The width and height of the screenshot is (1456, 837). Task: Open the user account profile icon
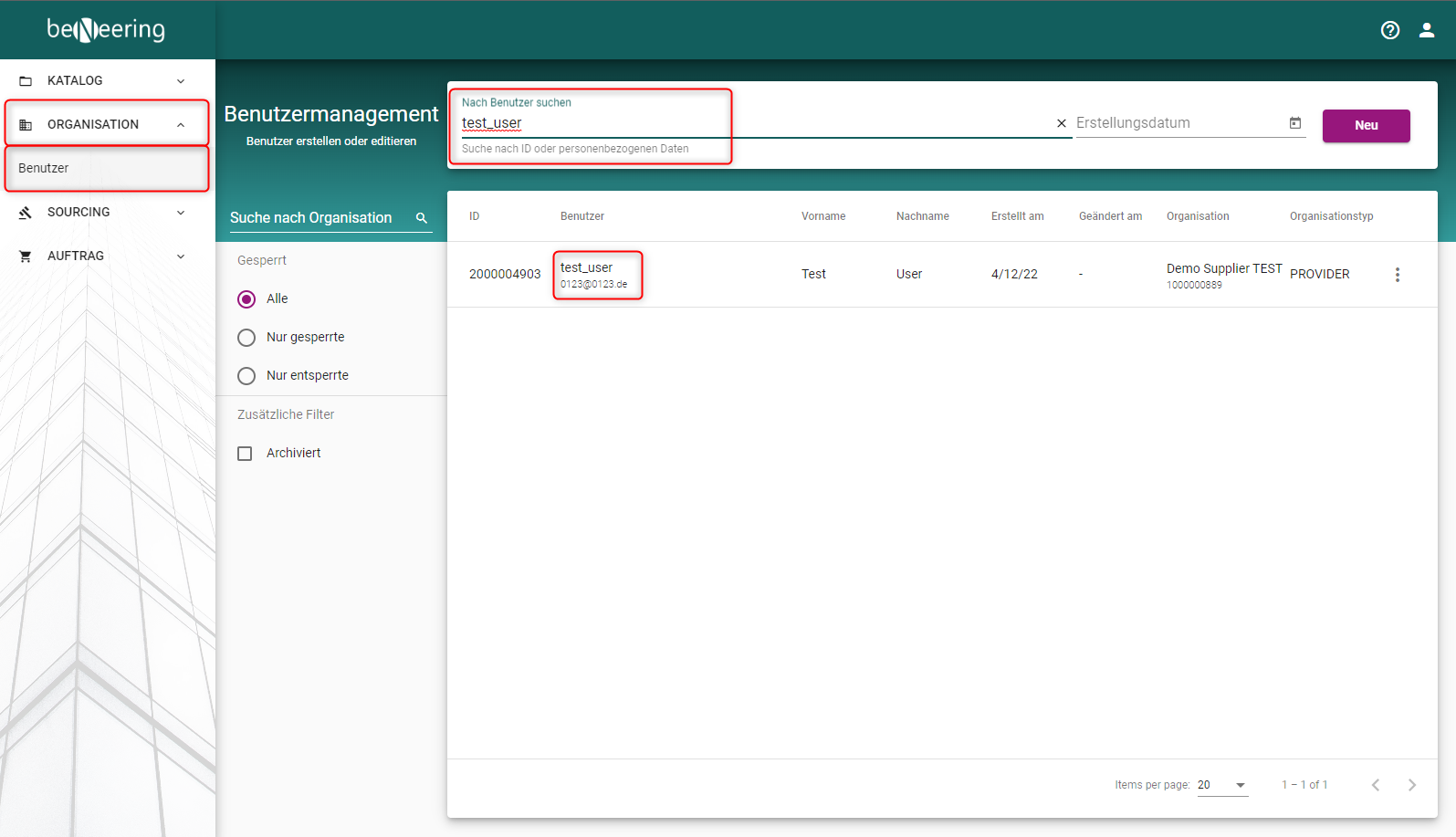[1426, 30]
